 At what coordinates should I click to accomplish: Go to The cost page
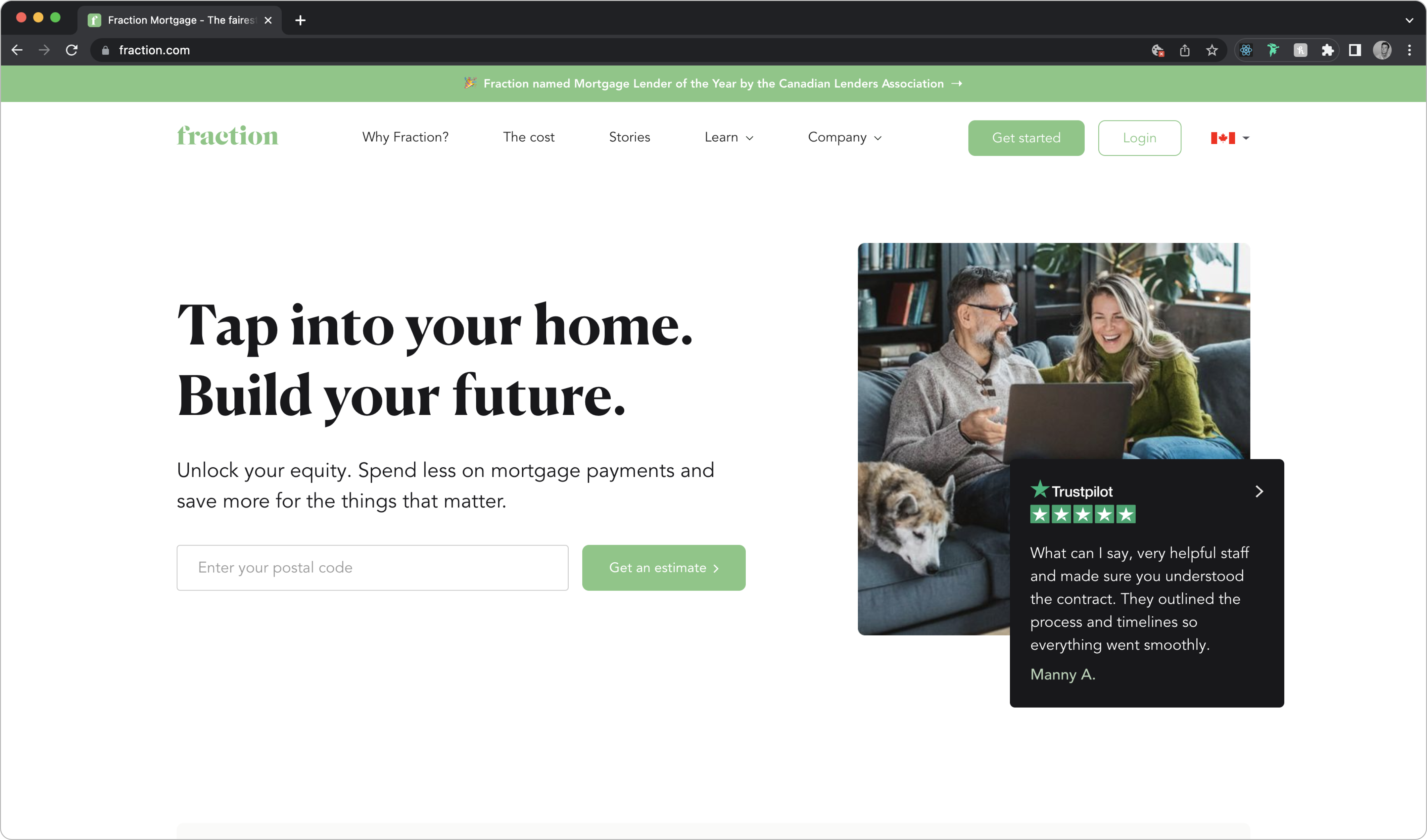coord(528,138)
